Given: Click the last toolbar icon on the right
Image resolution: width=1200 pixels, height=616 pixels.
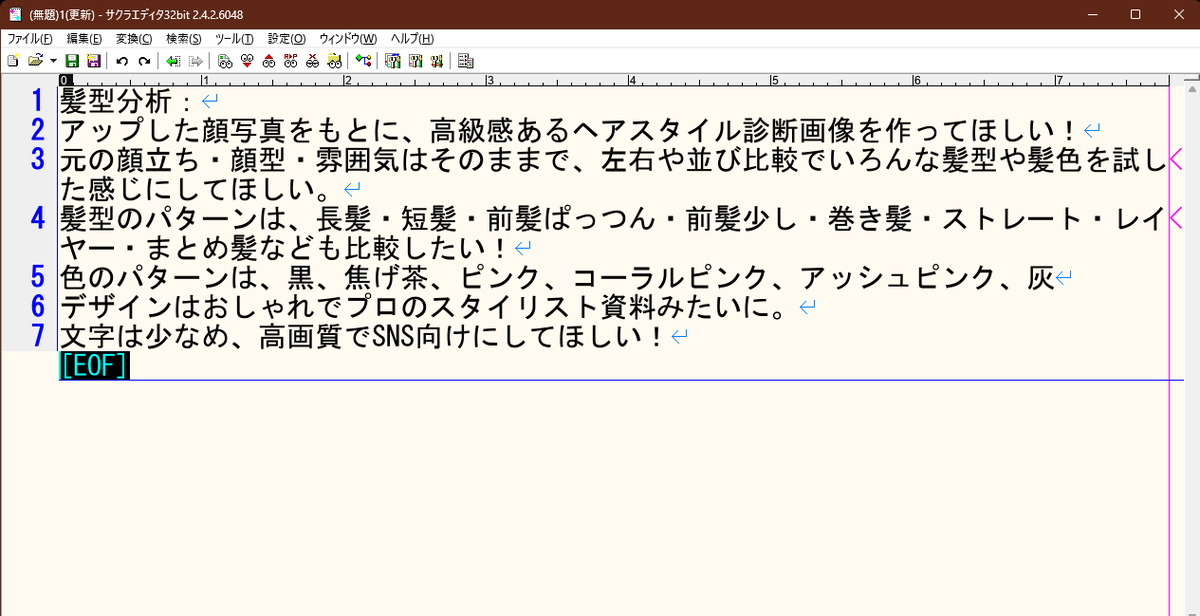Looking at the screenshot, I should (x=465, y=61).
